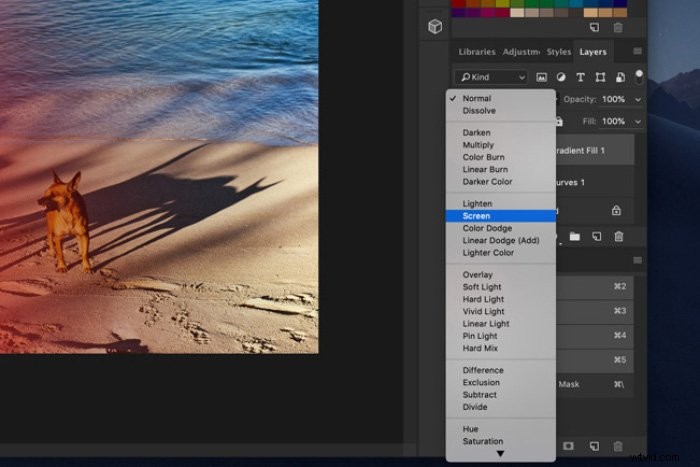Choose Overlay blend mode

pos(501,275)
